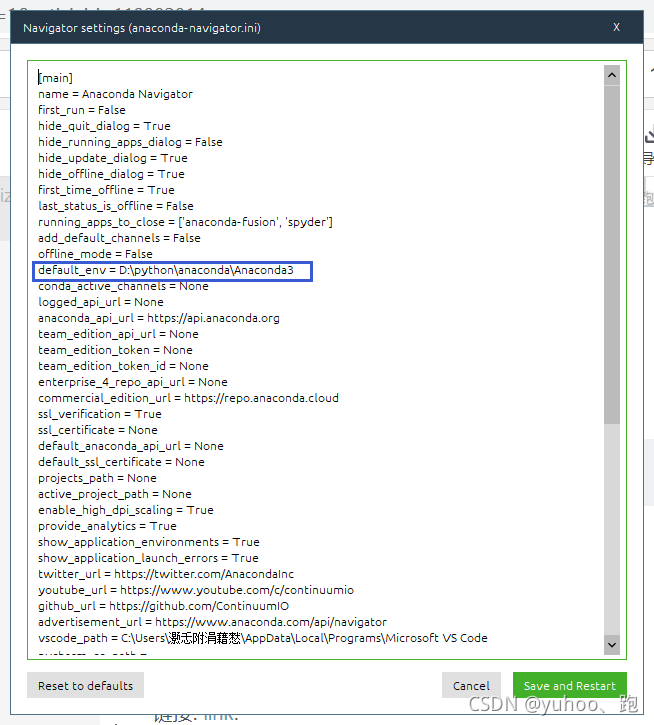Click the 'last_status_is_offline = False' line
Viewport: 654px width, 725px height.
coord(116,206)
